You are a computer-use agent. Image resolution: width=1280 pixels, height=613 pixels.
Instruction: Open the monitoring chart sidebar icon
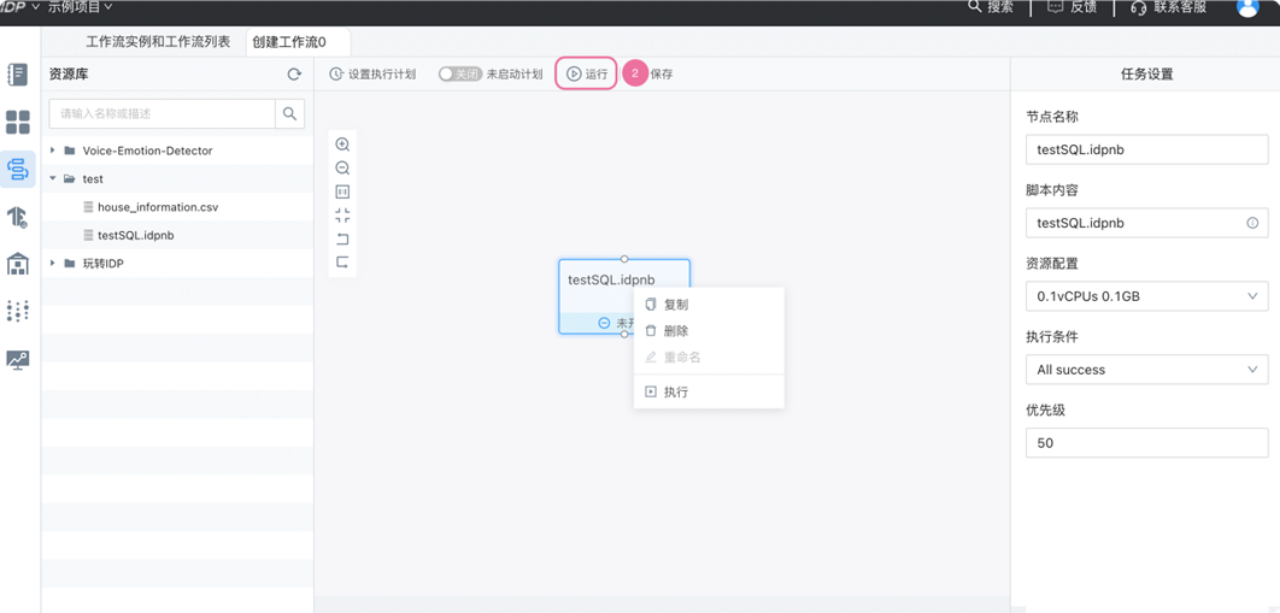click(18, 359)
